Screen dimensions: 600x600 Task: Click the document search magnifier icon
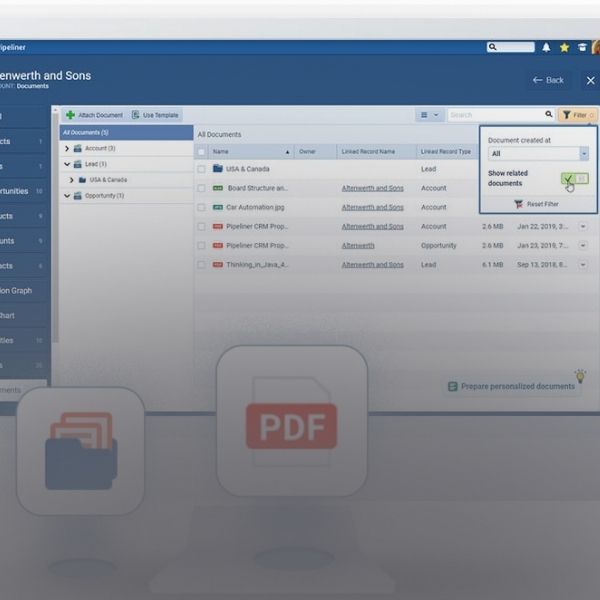(x=549, y=114)
